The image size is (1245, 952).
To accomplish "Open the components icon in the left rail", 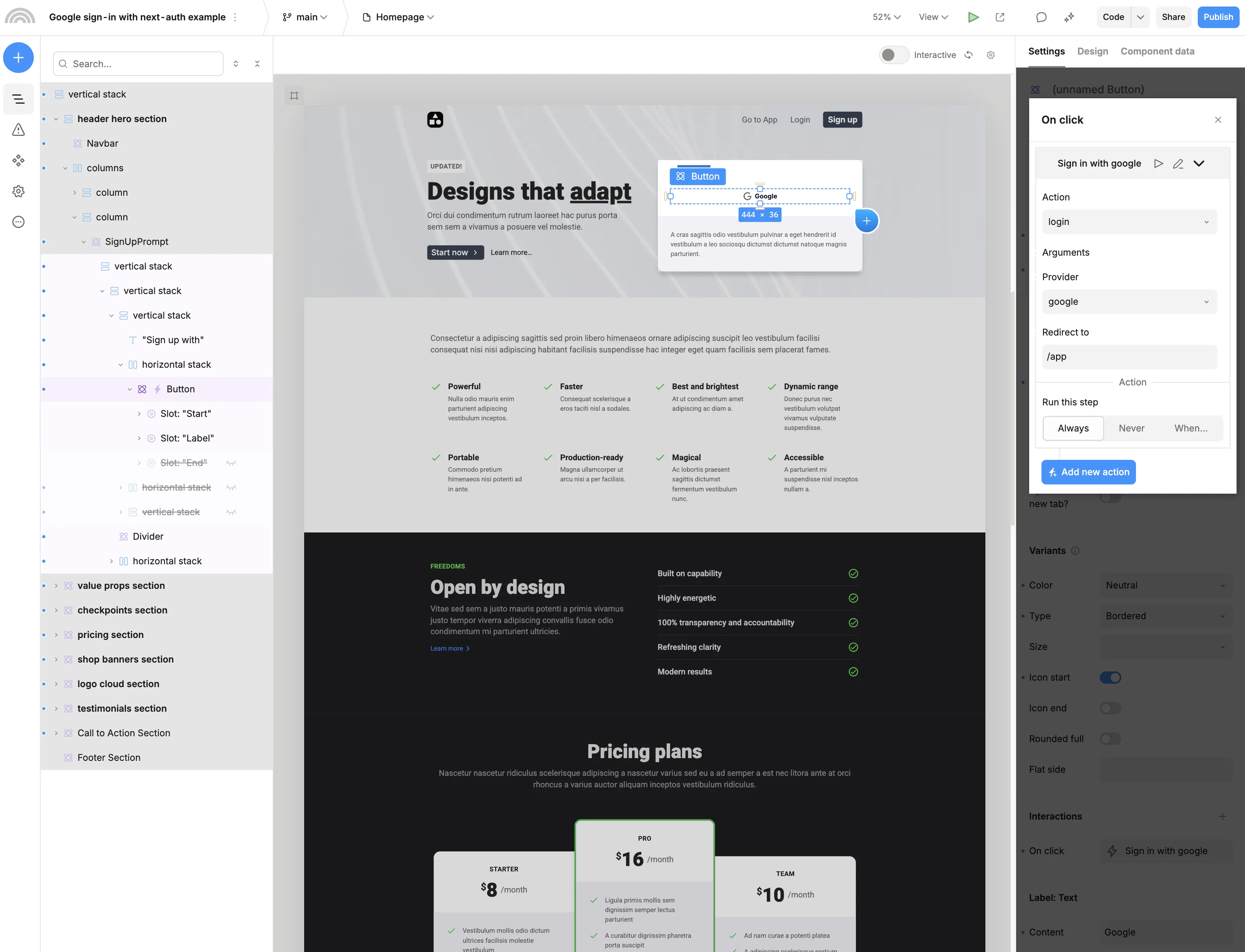I will click(x=18, y=160).
